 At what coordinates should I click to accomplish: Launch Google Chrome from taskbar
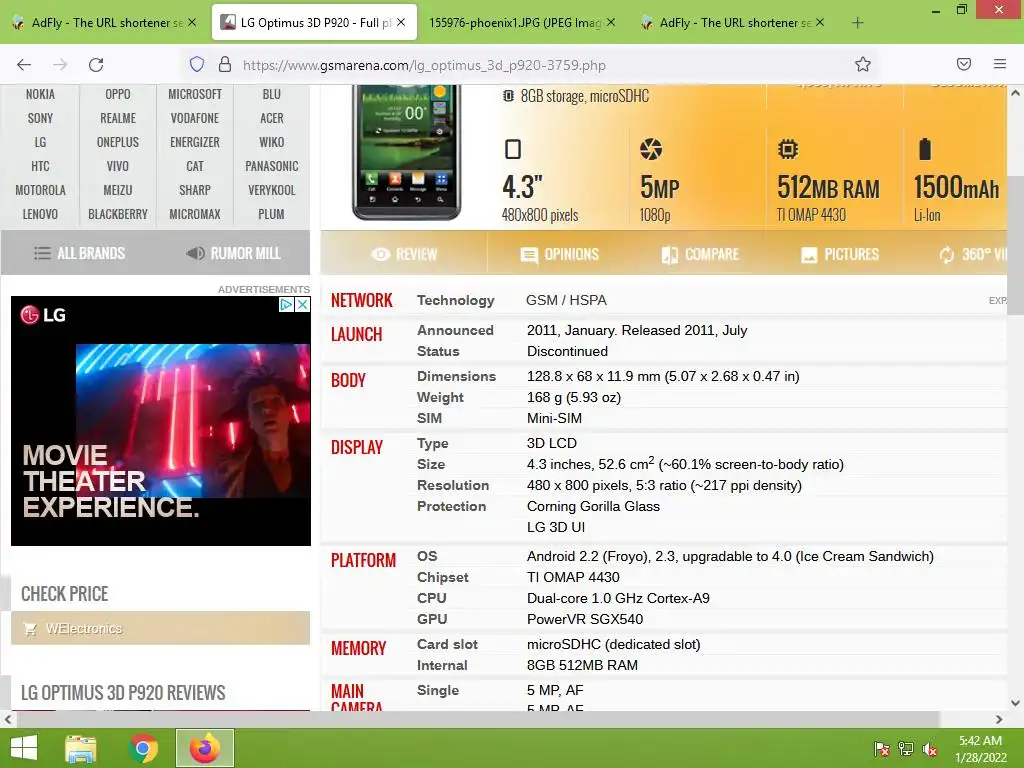(x=143, y=748)
